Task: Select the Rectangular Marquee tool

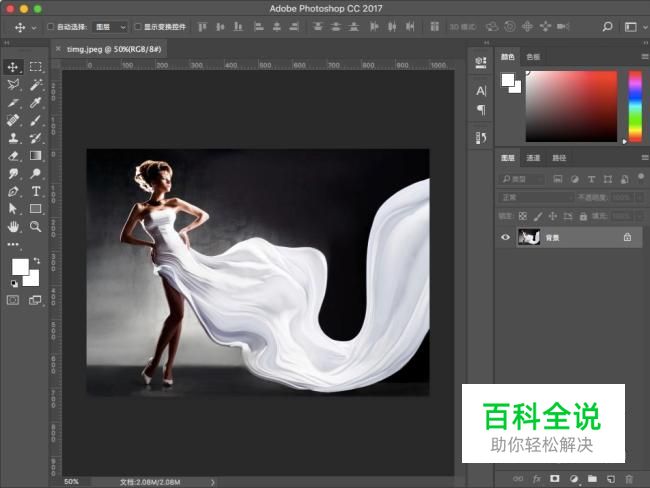Action: coord(35,67)
